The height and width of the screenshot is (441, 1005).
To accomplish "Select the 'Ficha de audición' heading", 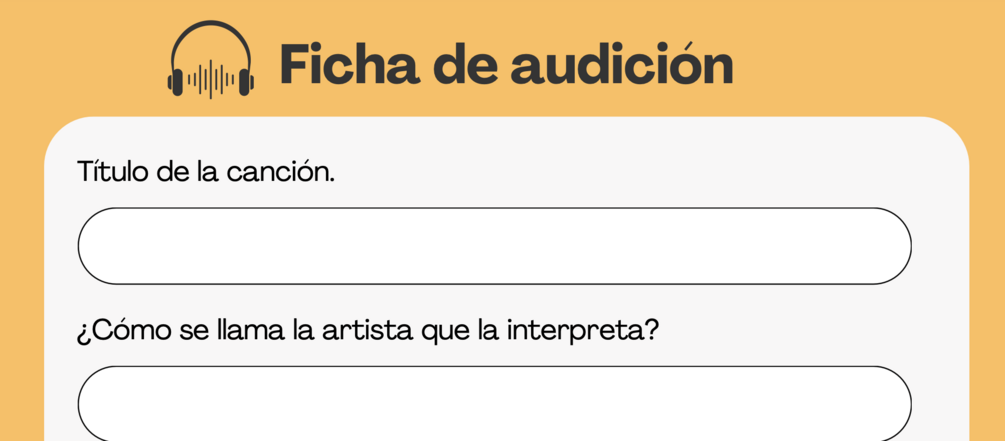I will click(506, 64).
